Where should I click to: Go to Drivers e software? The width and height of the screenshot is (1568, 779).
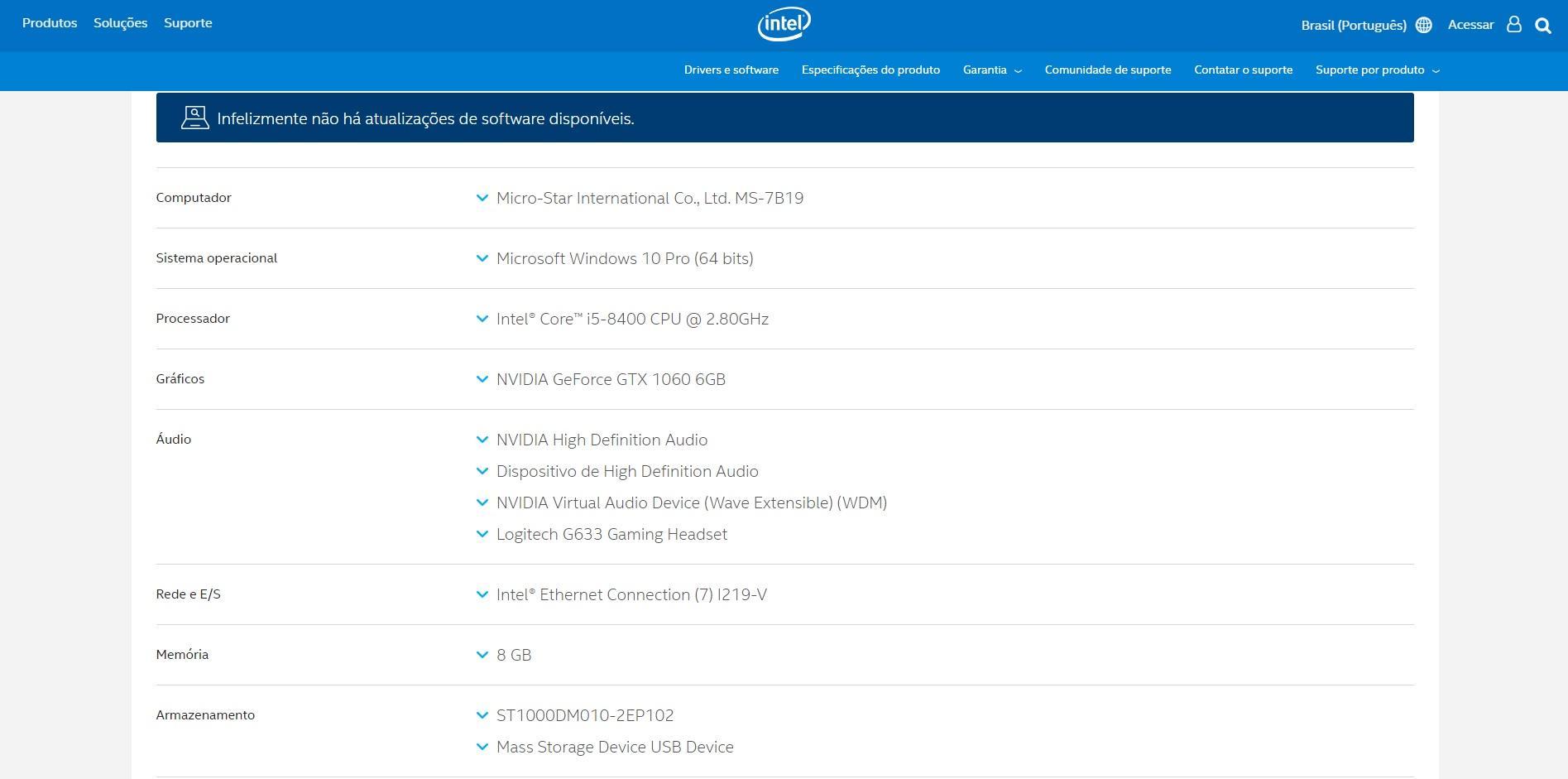click(x=731, y=70)
